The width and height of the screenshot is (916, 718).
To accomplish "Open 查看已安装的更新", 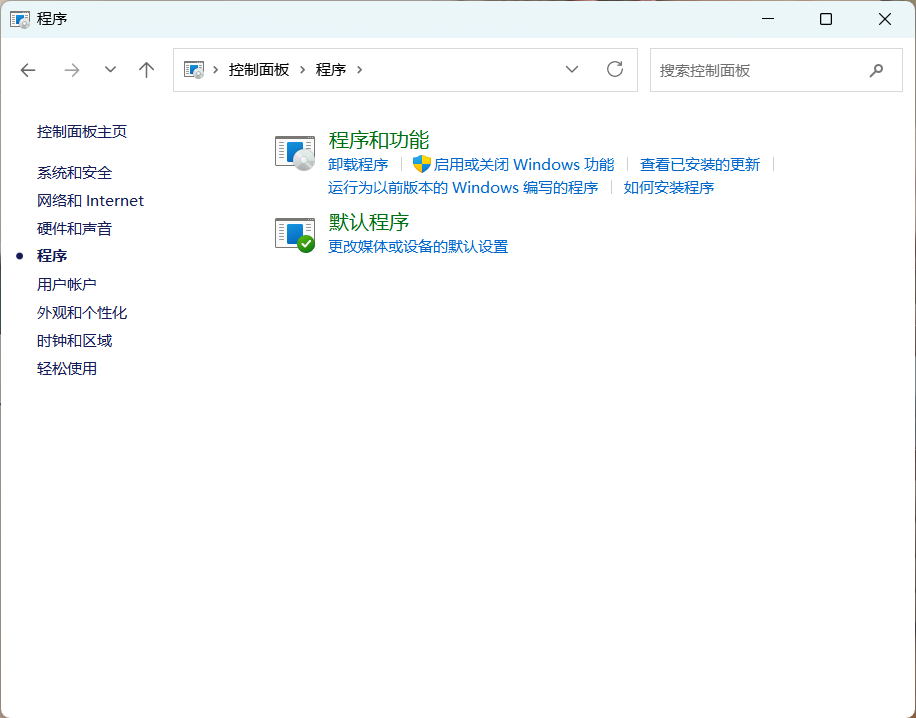I will [700, 165].
